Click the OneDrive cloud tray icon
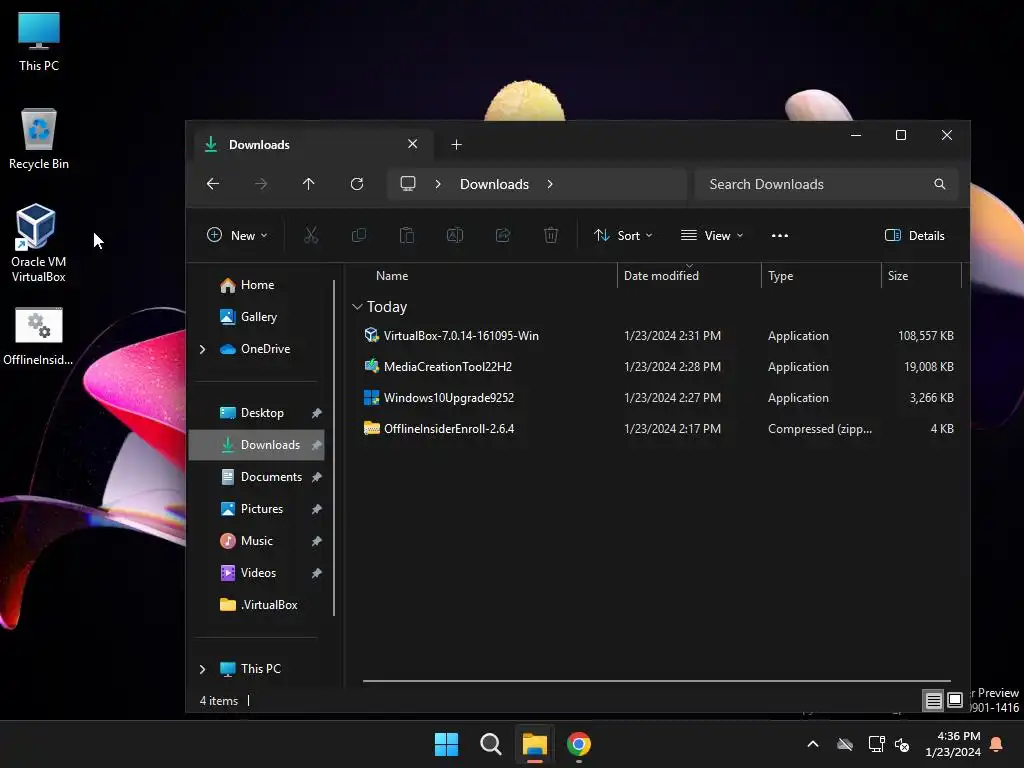The image size is (1024, 768). point(845,744)
